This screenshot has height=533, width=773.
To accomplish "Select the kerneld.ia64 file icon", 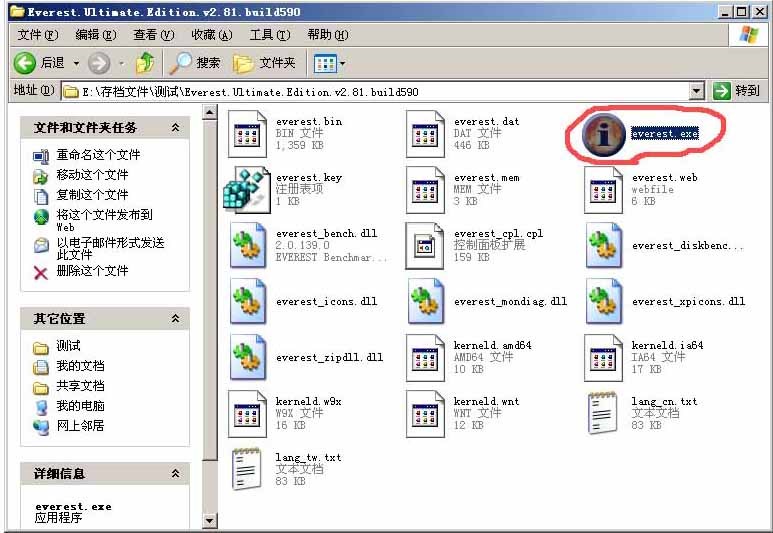I will click(603, 358).
